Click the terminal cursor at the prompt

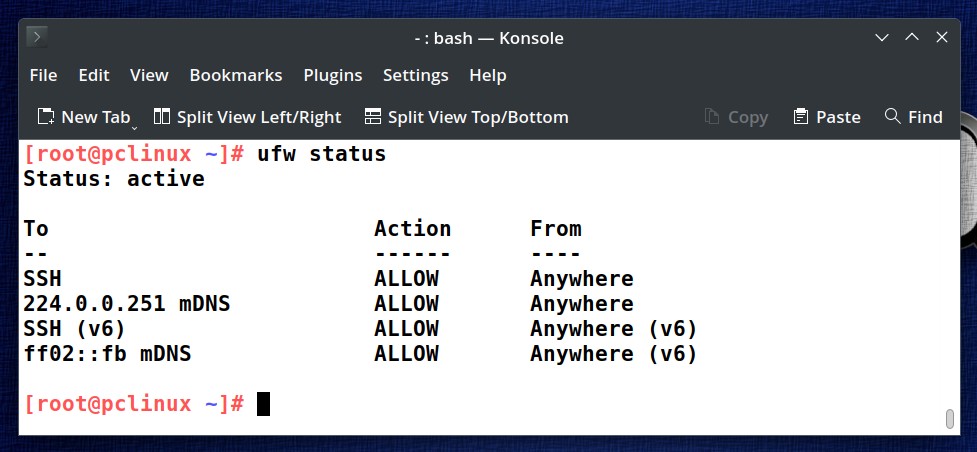tap(263, 404)
